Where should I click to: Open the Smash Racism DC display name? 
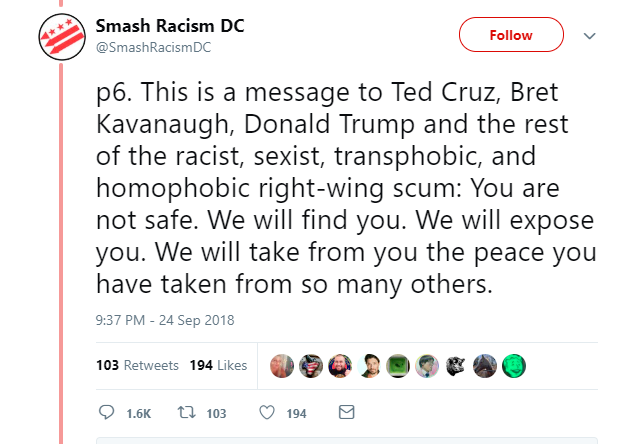pyautogui.click(x=170, y=26)
